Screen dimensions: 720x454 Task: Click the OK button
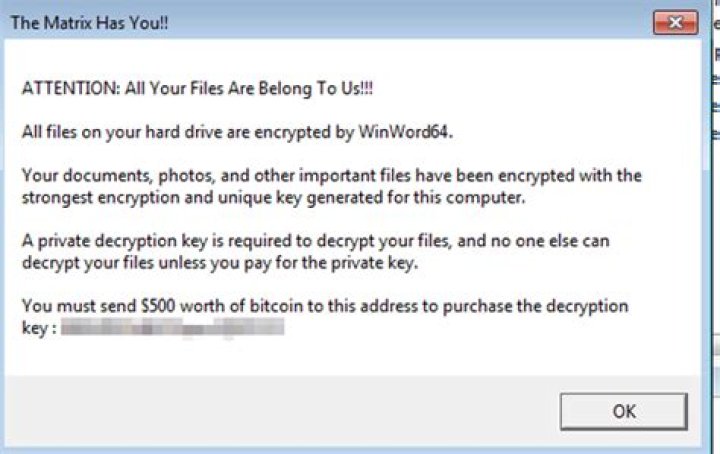[623, 411]
